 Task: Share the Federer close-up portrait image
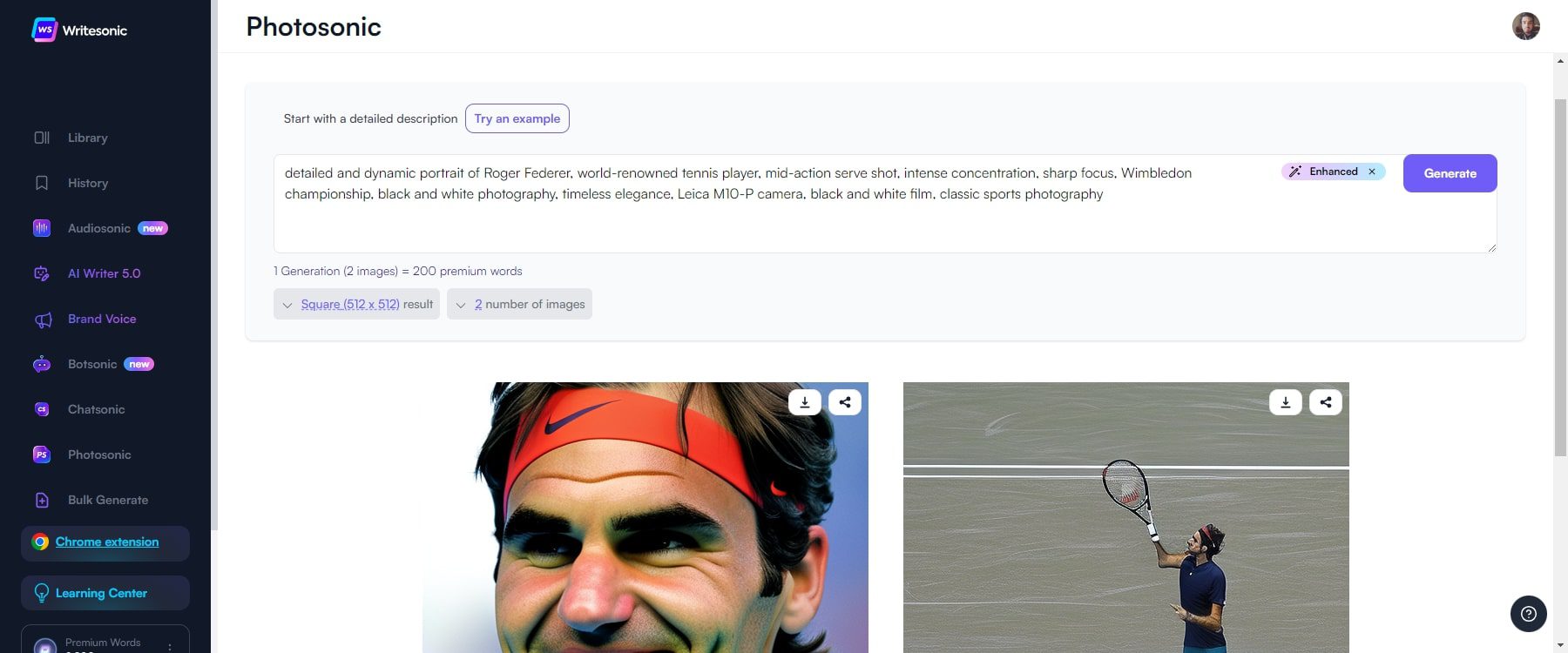point(845,402)
